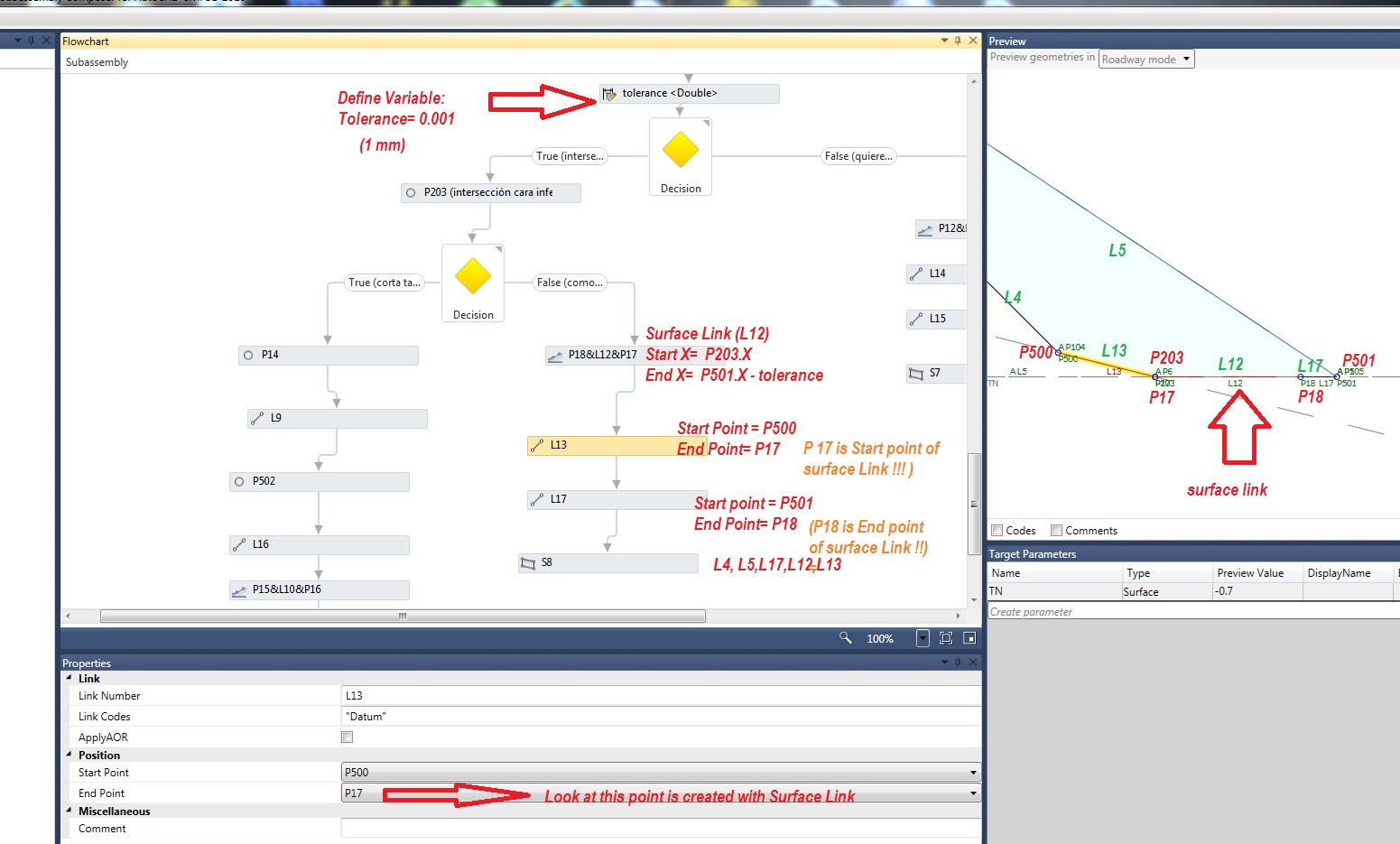
Task: Click the fit-to-screen icon in zoom bar
Action: [x=946, y=638]
